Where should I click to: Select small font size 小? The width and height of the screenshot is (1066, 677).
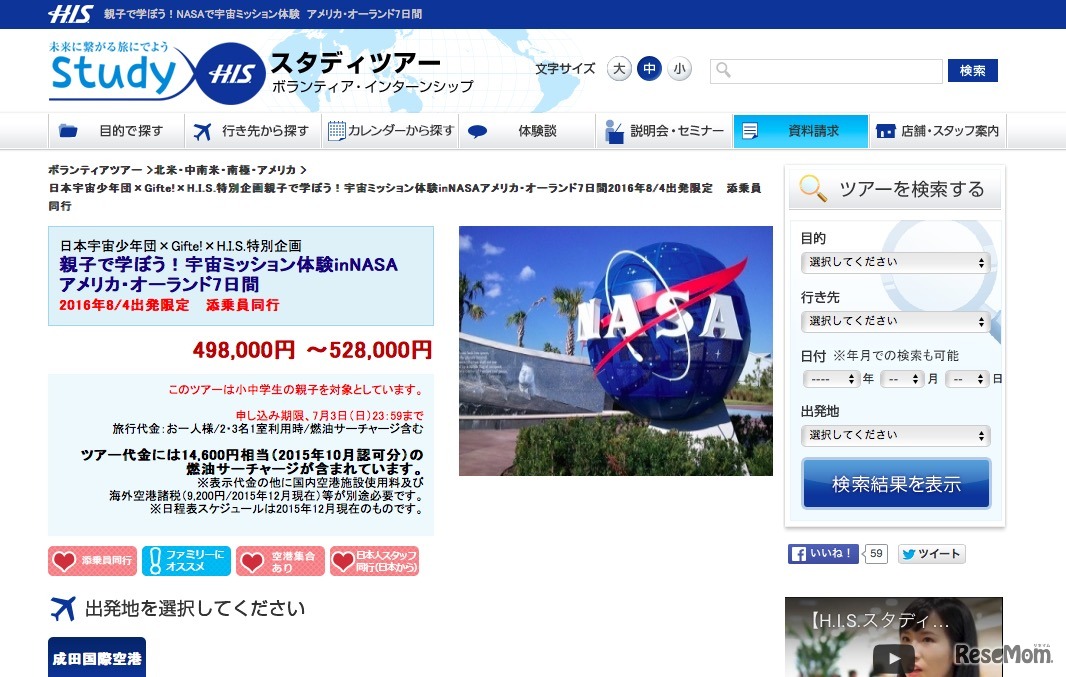pyautogui.click(x=679, y=69)
